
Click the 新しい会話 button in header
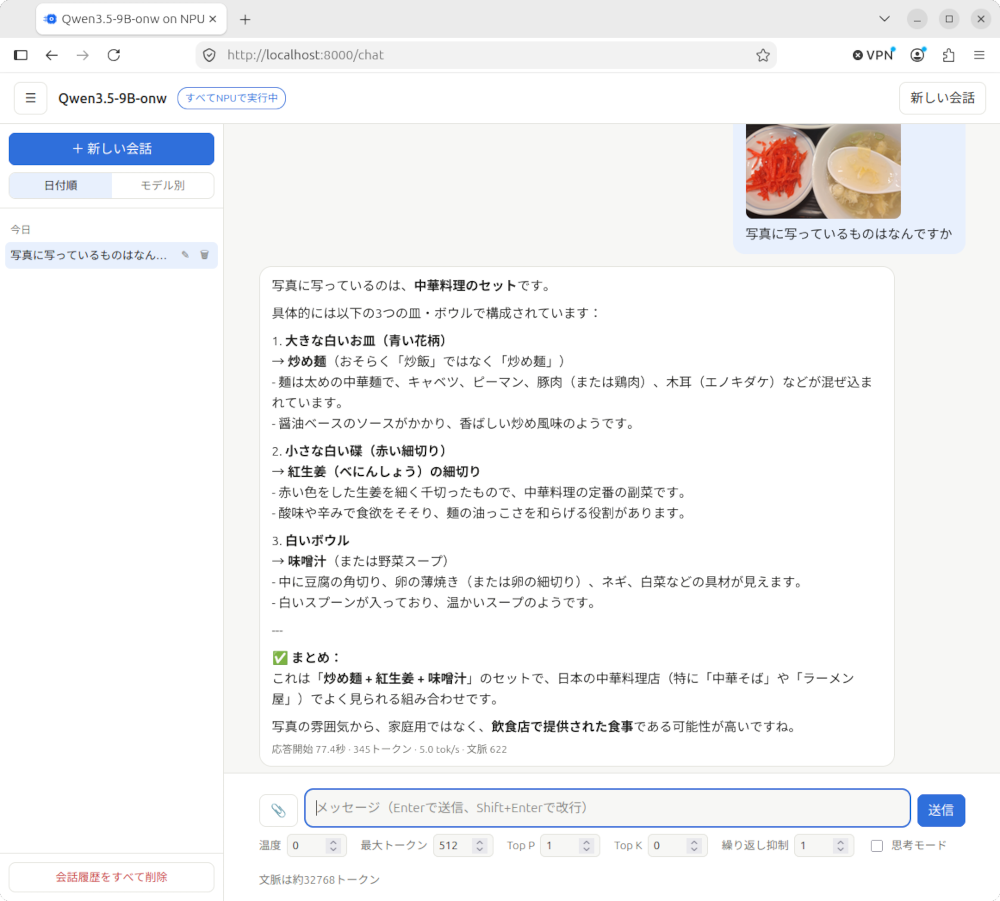(942, 98)
